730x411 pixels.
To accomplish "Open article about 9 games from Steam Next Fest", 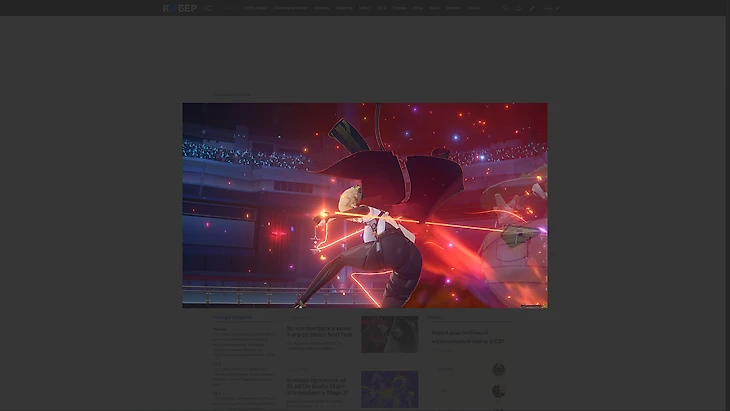I will (x=319, y=331).
